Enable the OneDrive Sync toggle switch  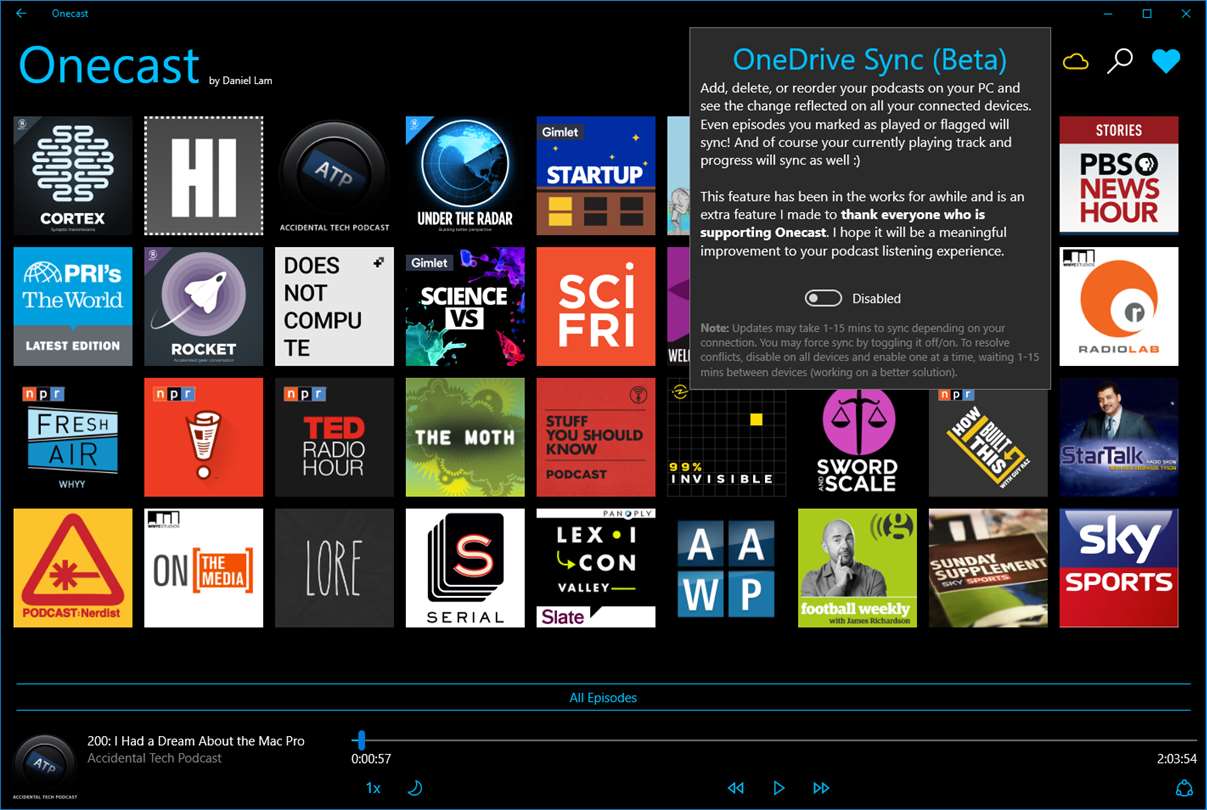[824, 298]
